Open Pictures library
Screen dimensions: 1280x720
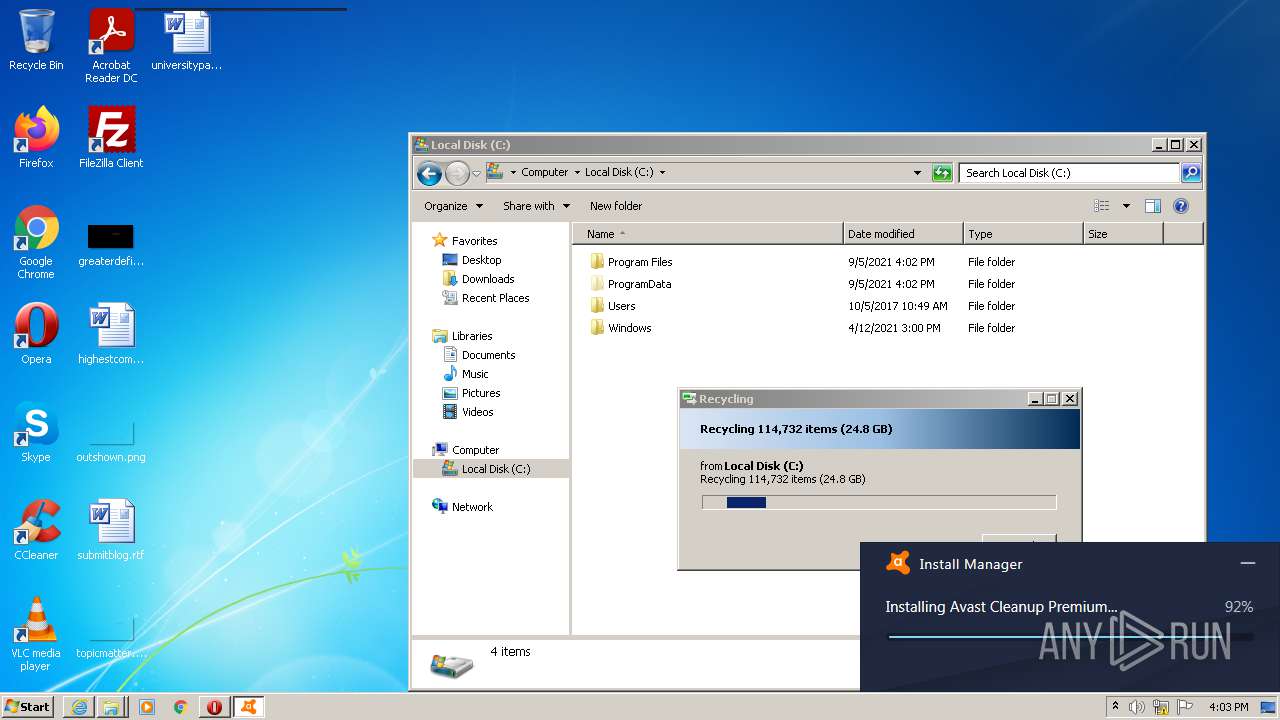point(471,393)
